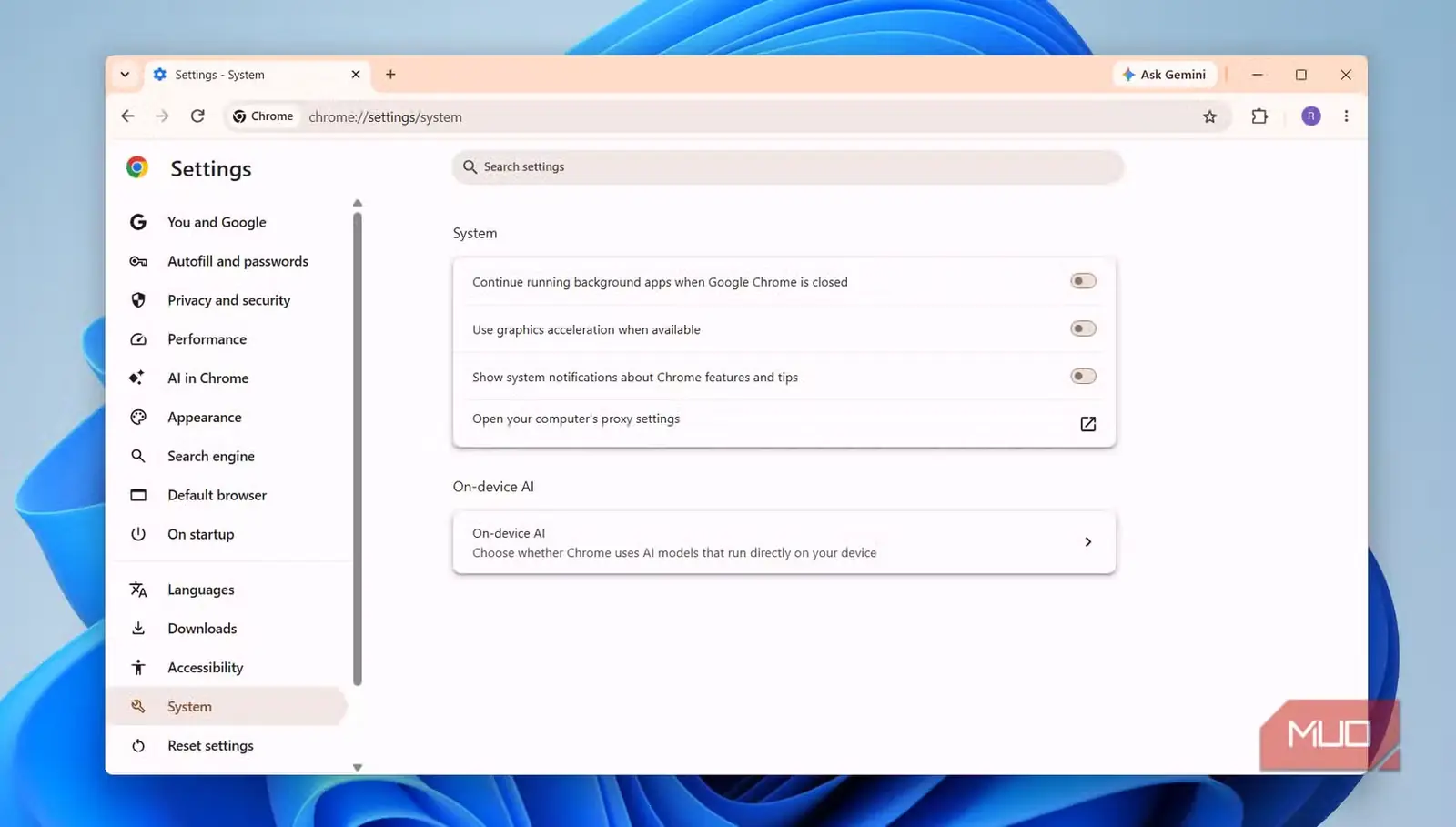This screenshot has width=1456, height=827.
Task: Click the Ask Gemini button
Action: coord(1164,75)
